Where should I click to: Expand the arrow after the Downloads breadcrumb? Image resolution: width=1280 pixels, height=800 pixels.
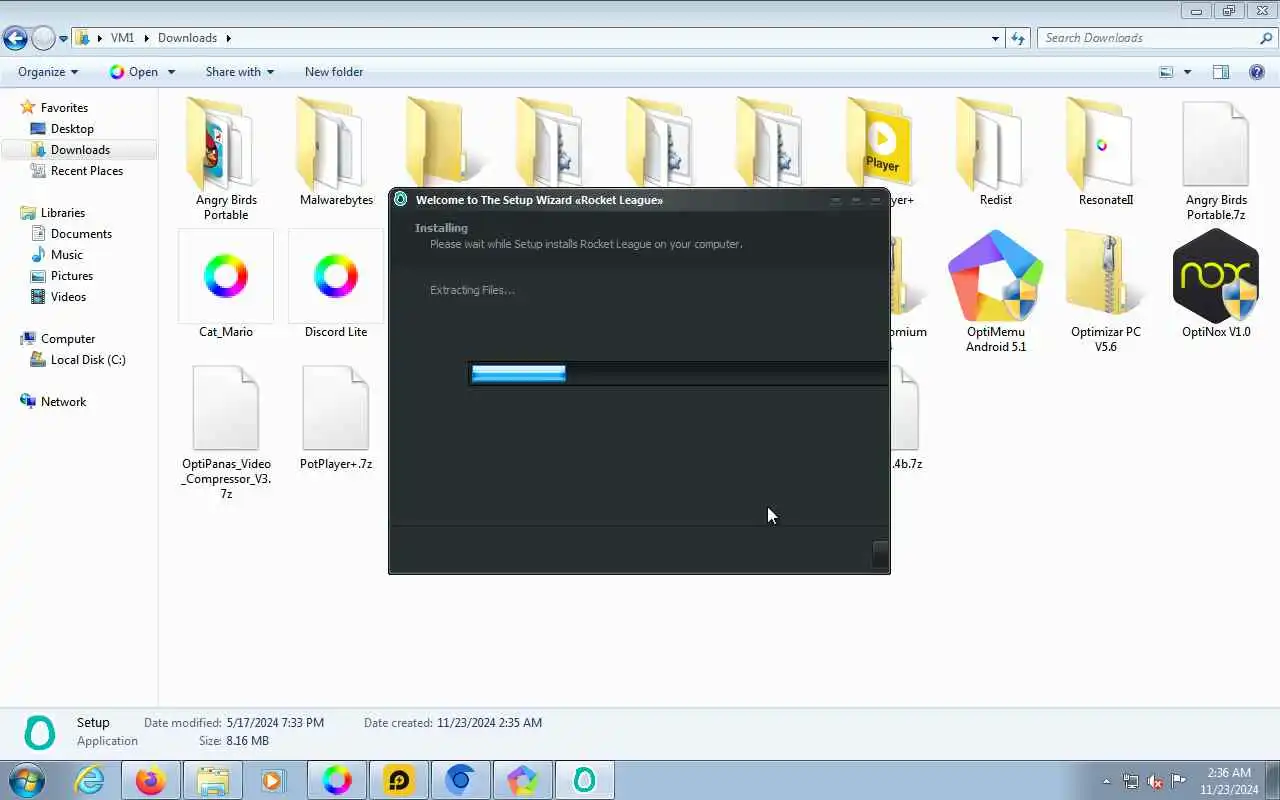tap(228, 38)
